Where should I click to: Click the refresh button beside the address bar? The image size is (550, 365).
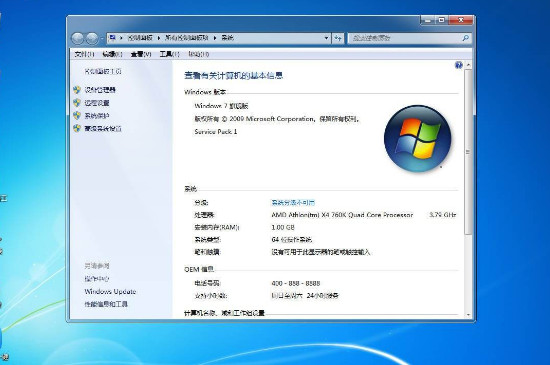pos(338,38)
